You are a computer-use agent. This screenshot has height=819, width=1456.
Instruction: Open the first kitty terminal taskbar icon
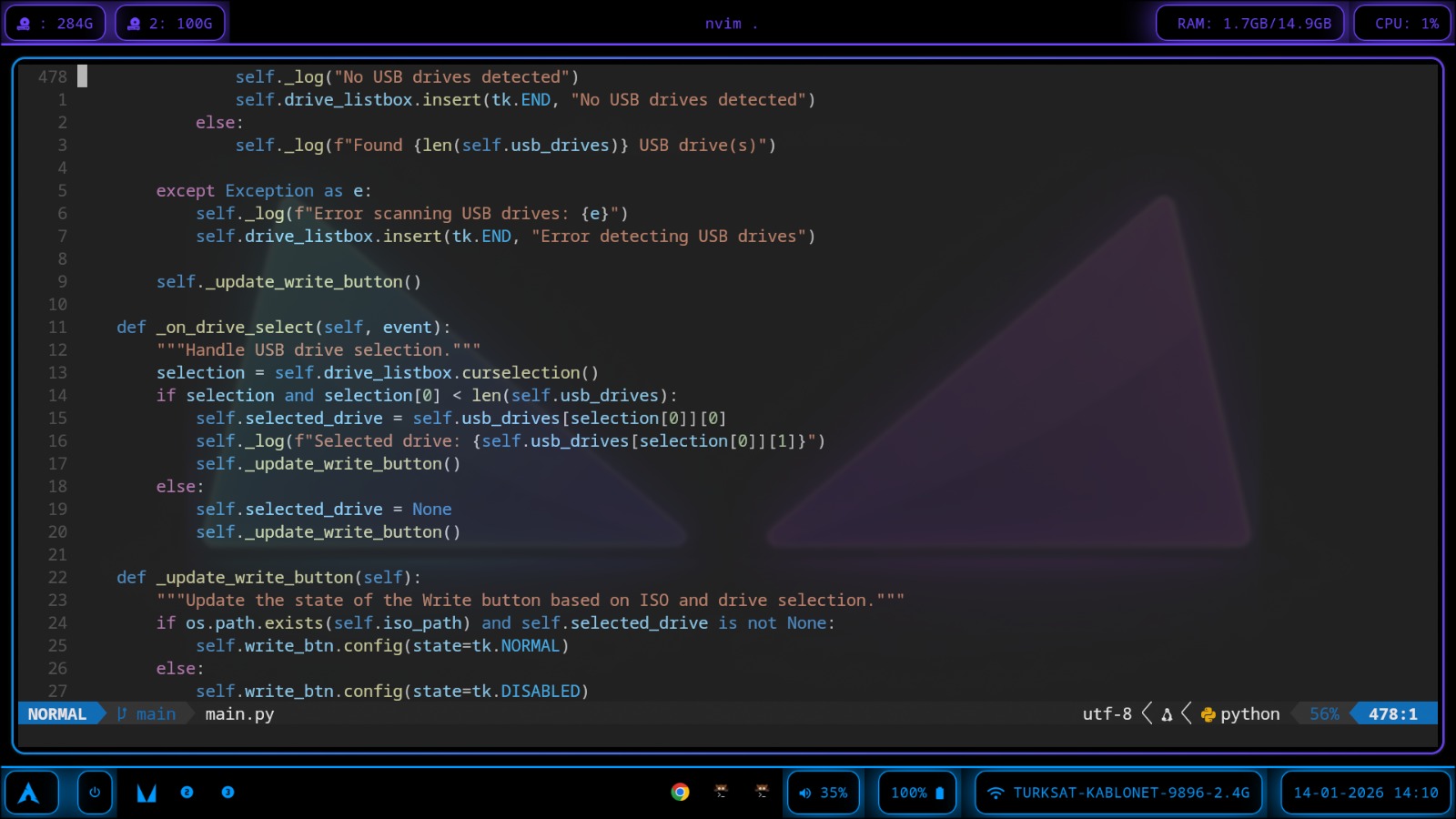tap(722, 793)
